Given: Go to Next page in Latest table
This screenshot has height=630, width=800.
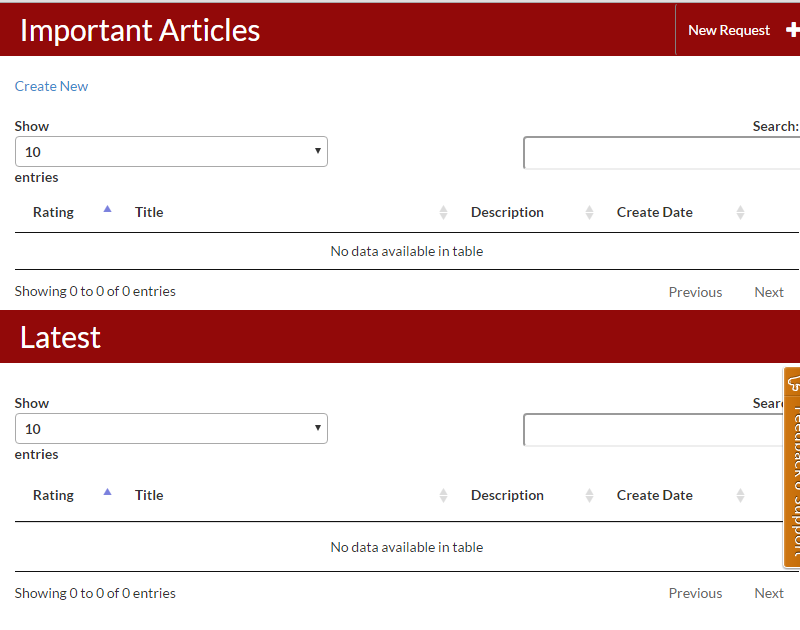Looking at the screenshot, I should (x=768, y=593).
